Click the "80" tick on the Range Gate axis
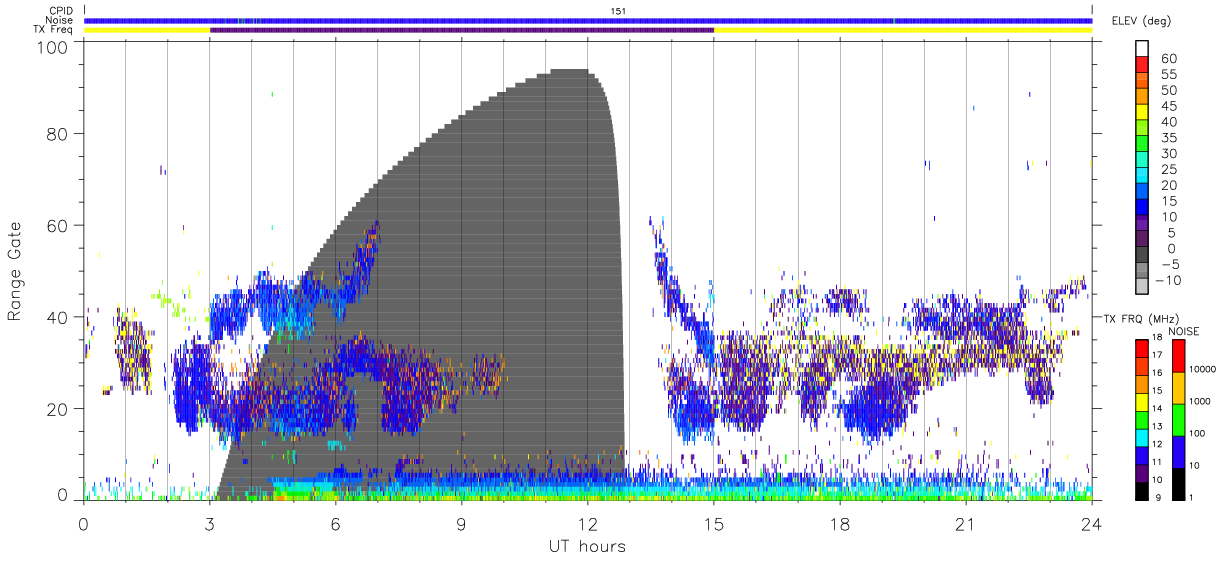Viewport: 1228px width, 567px height. [58, 133]
